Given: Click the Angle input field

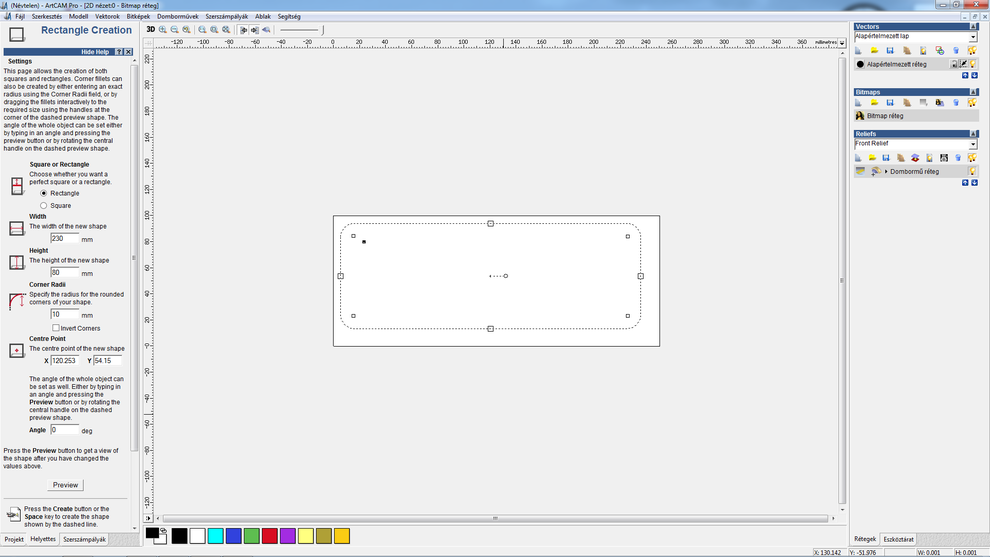Looking at the screenshot, I should click(64, 429).
